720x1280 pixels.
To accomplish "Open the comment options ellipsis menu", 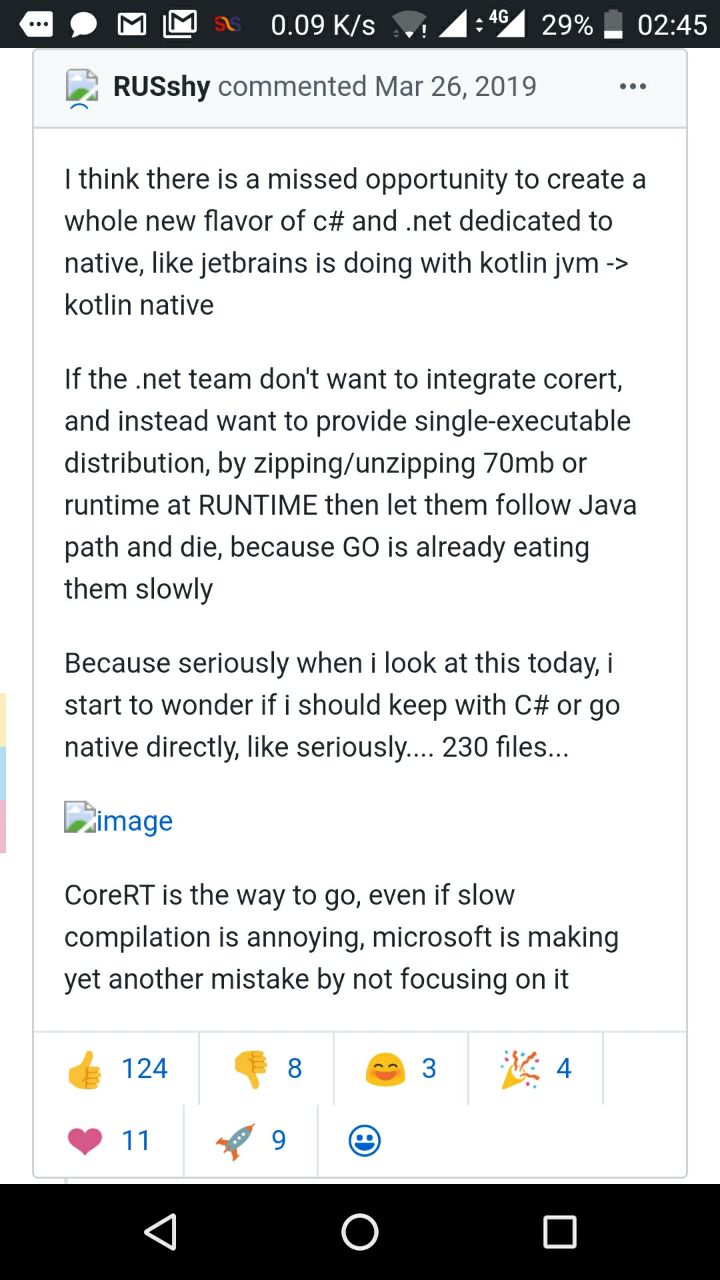I will click(x=633, y=87).
